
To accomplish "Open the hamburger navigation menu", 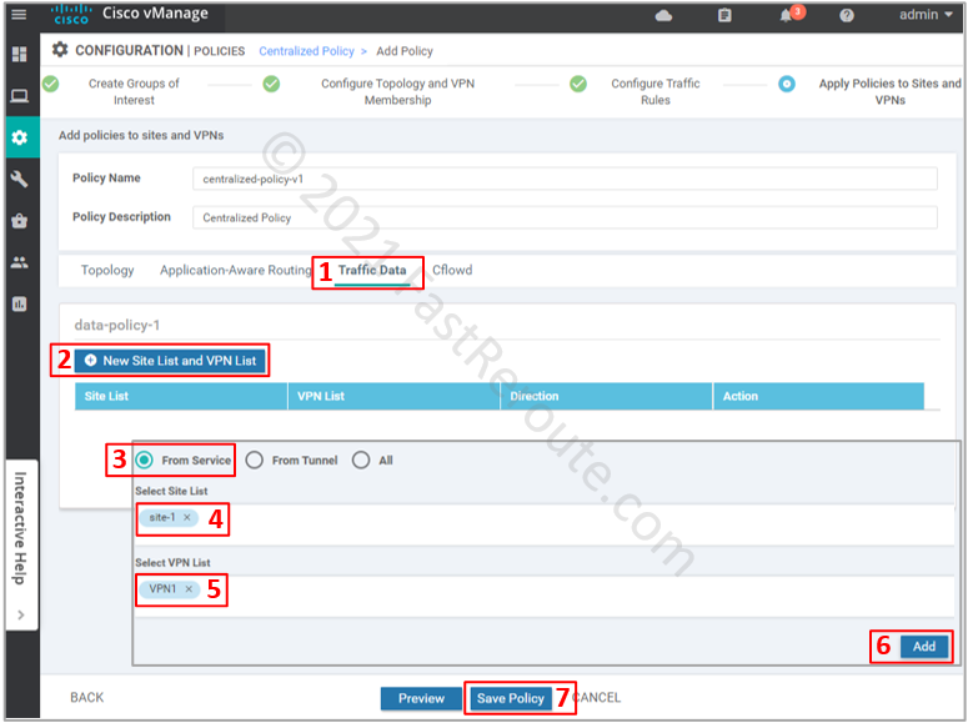I will 19,15.
